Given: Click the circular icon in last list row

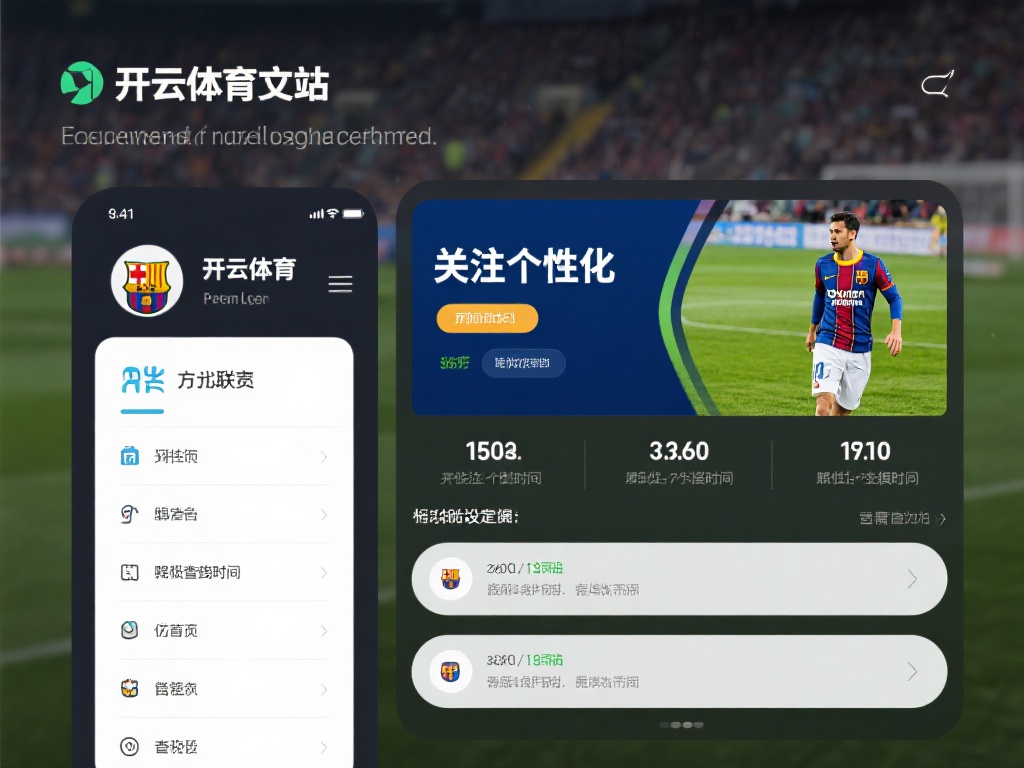Looking at the screenshot, I should click(x=130, y=746).
